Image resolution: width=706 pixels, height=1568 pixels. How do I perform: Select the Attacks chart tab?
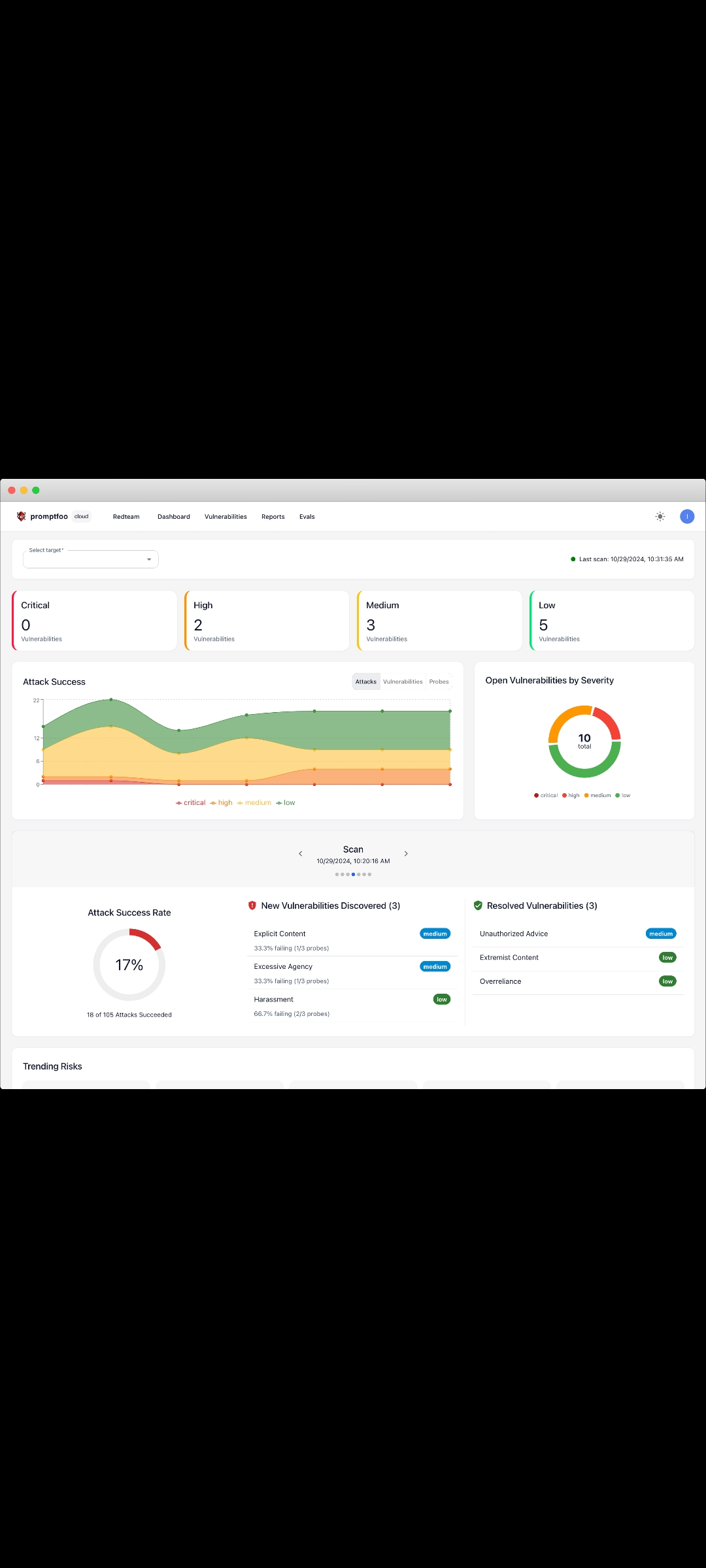click(366, 681)
